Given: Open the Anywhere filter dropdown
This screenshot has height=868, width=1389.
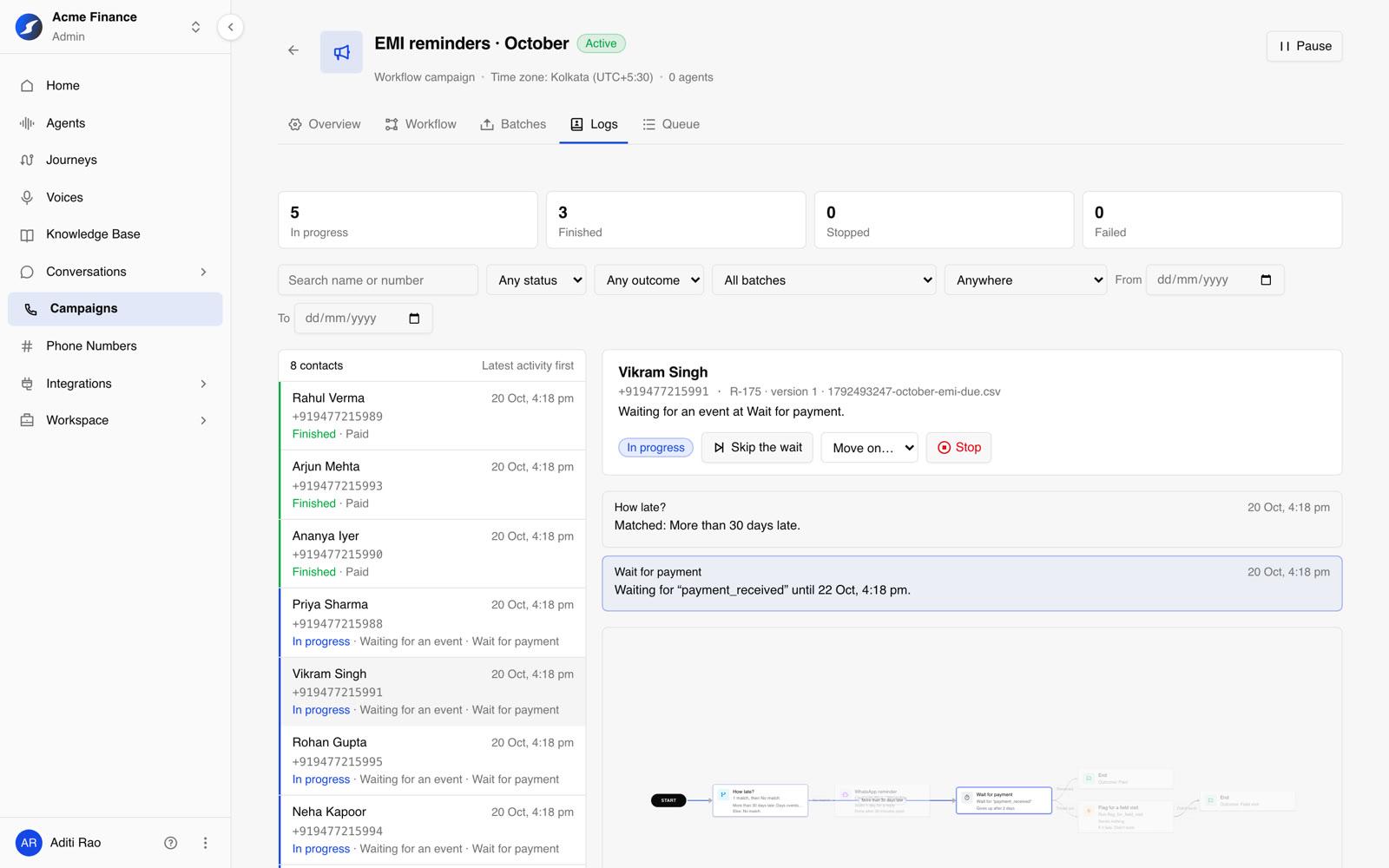Looking at the screenshot, I should click(1025, 279).
